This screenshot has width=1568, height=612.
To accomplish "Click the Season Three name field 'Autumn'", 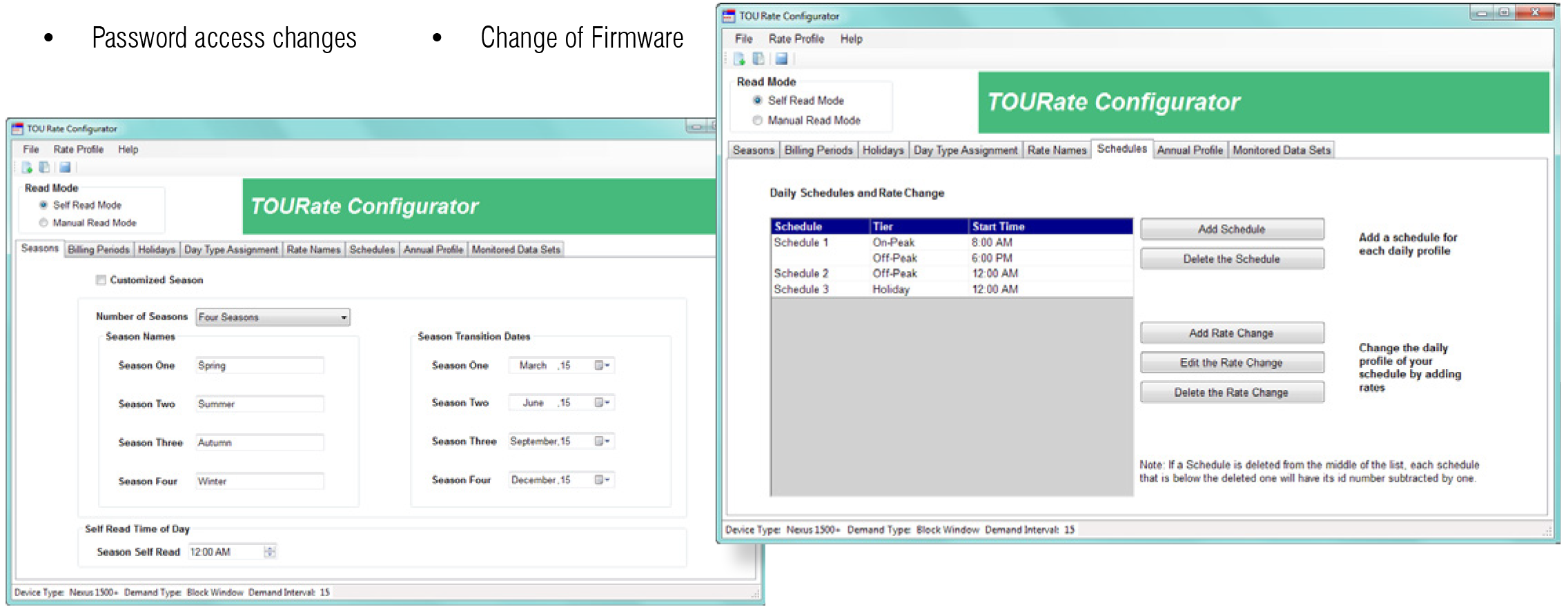I will 259,442.
